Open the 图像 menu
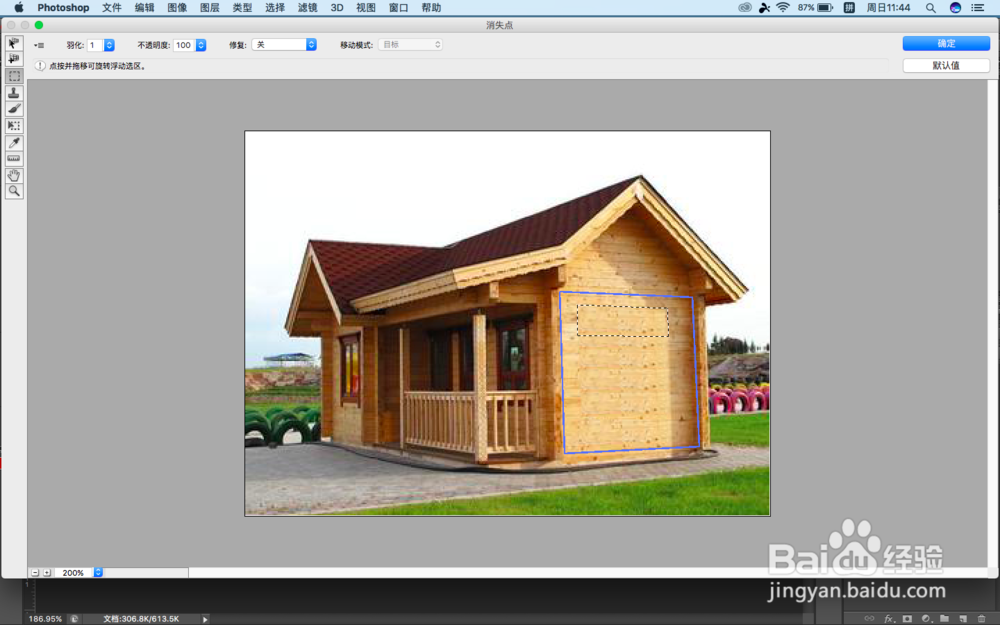The height and width of the screenshot is (625, 1000). (x=177, y=8)
